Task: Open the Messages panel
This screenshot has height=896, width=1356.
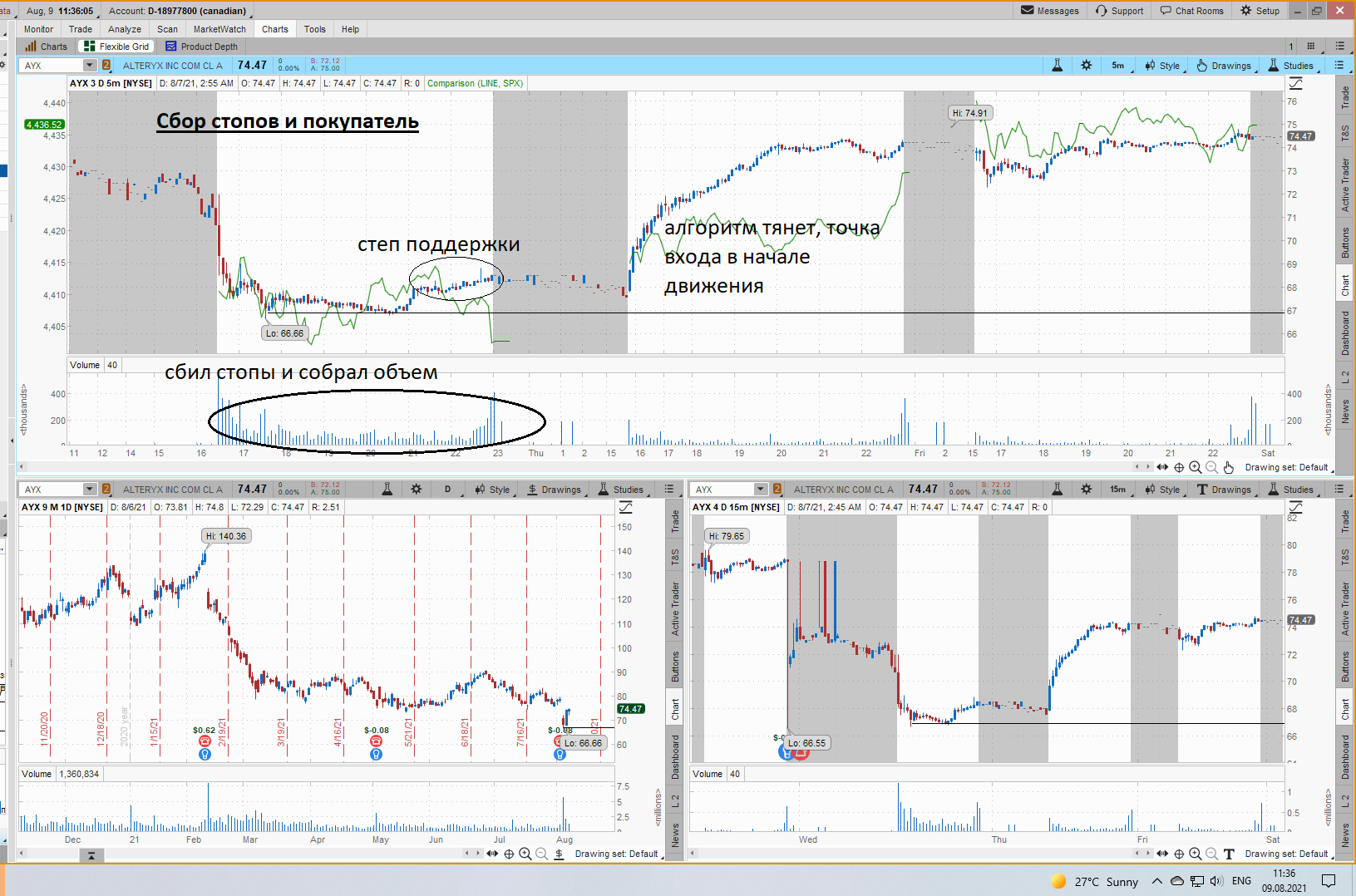Action: [x=1050, y=11]
